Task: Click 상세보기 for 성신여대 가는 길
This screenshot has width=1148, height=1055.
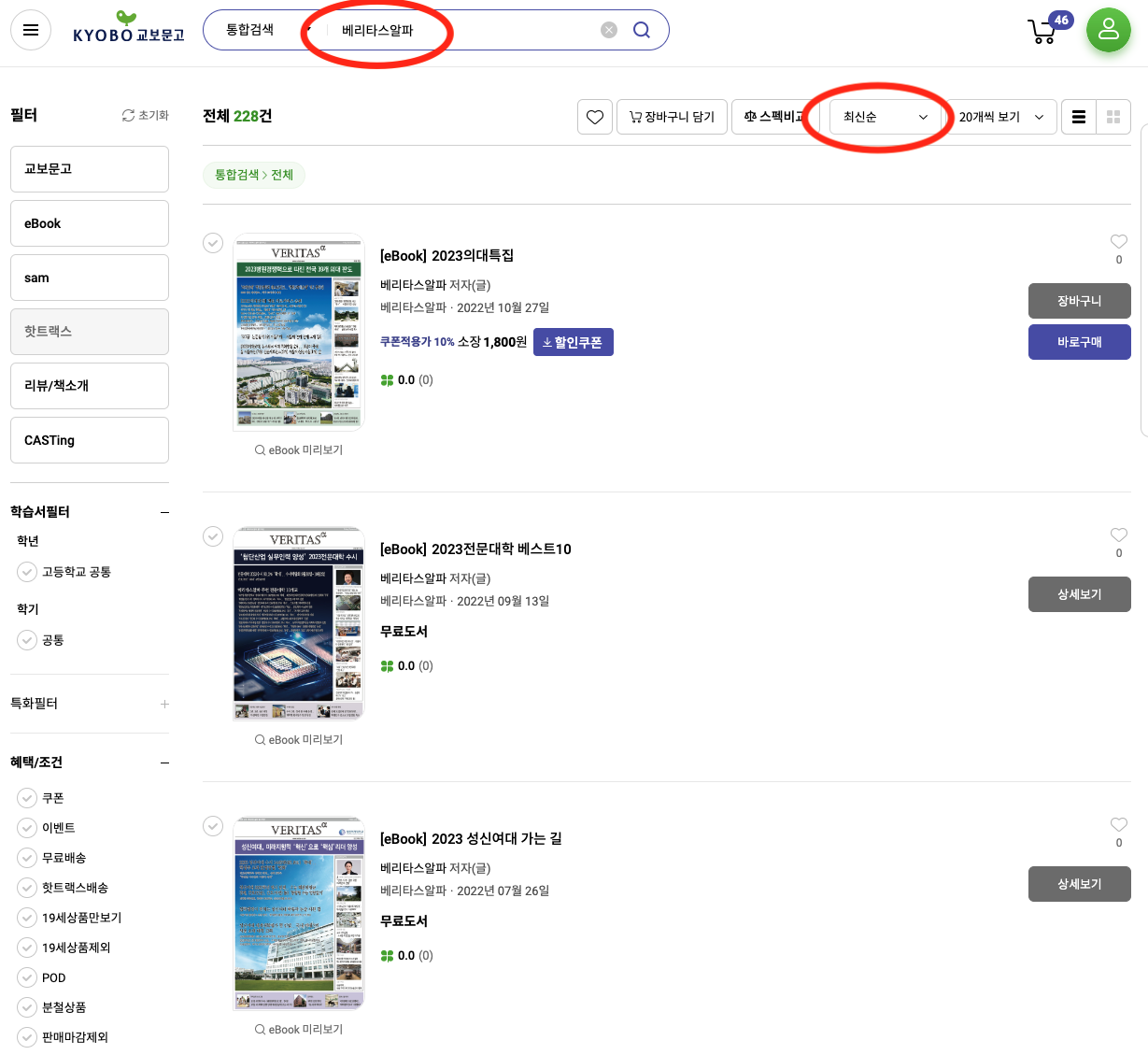Action: coord(1080,884)
